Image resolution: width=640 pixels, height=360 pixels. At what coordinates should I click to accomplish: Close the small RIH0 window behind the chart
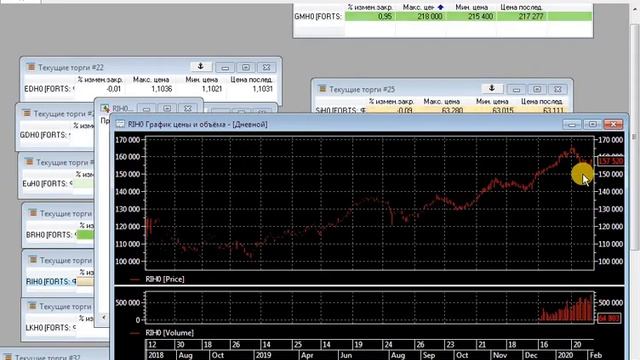[188, 109]
